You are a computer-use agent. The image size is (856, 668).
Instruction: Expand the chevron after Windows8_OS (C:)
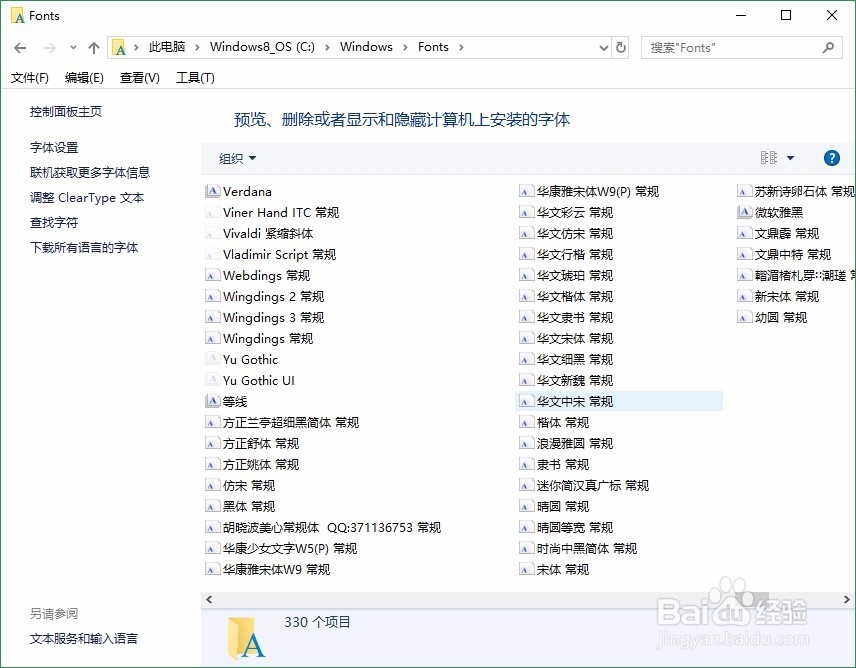click(x=326, y=47)
